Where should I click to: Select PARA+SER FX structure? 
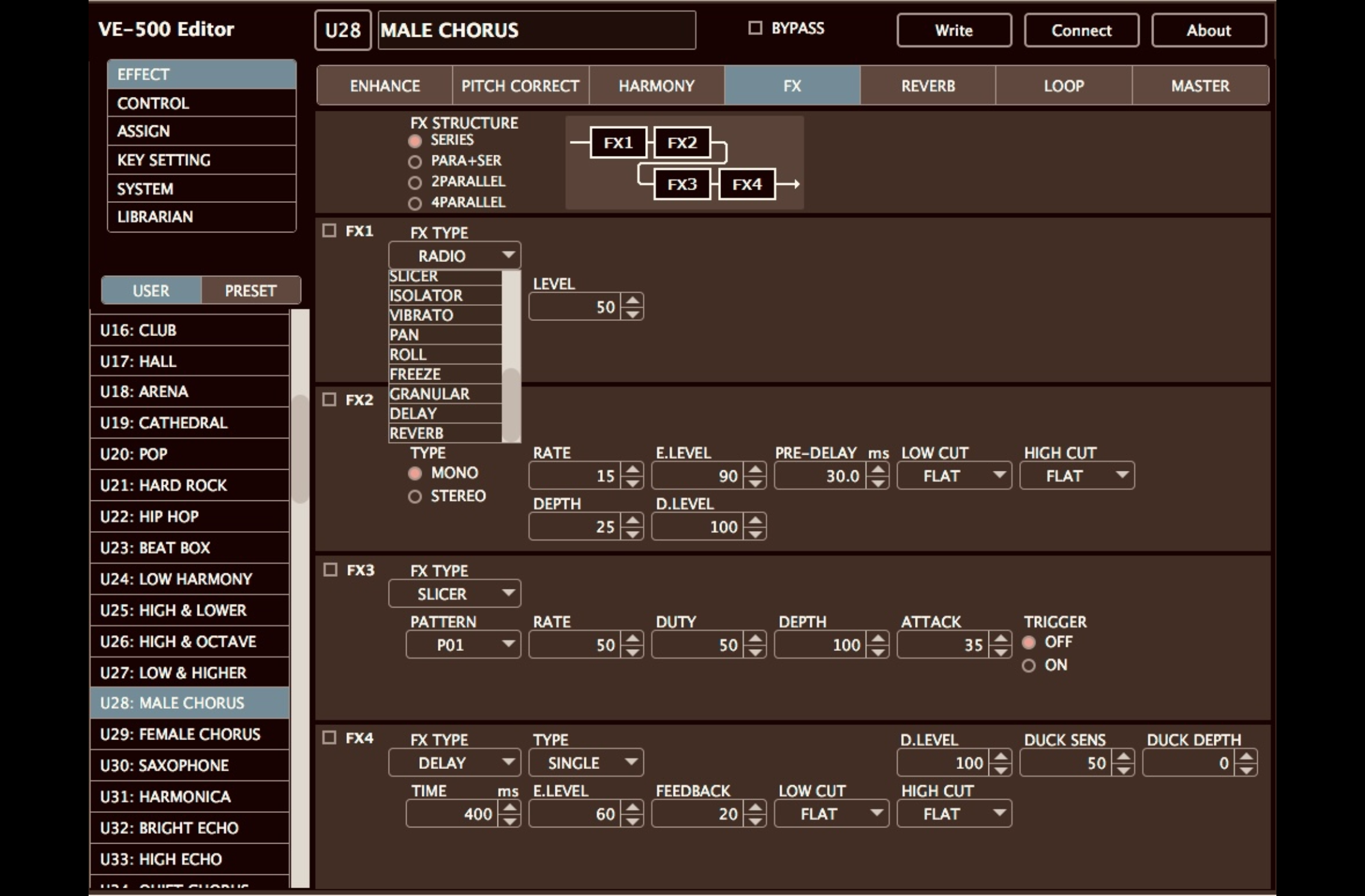pyautogui.click(x=414, y=161)
